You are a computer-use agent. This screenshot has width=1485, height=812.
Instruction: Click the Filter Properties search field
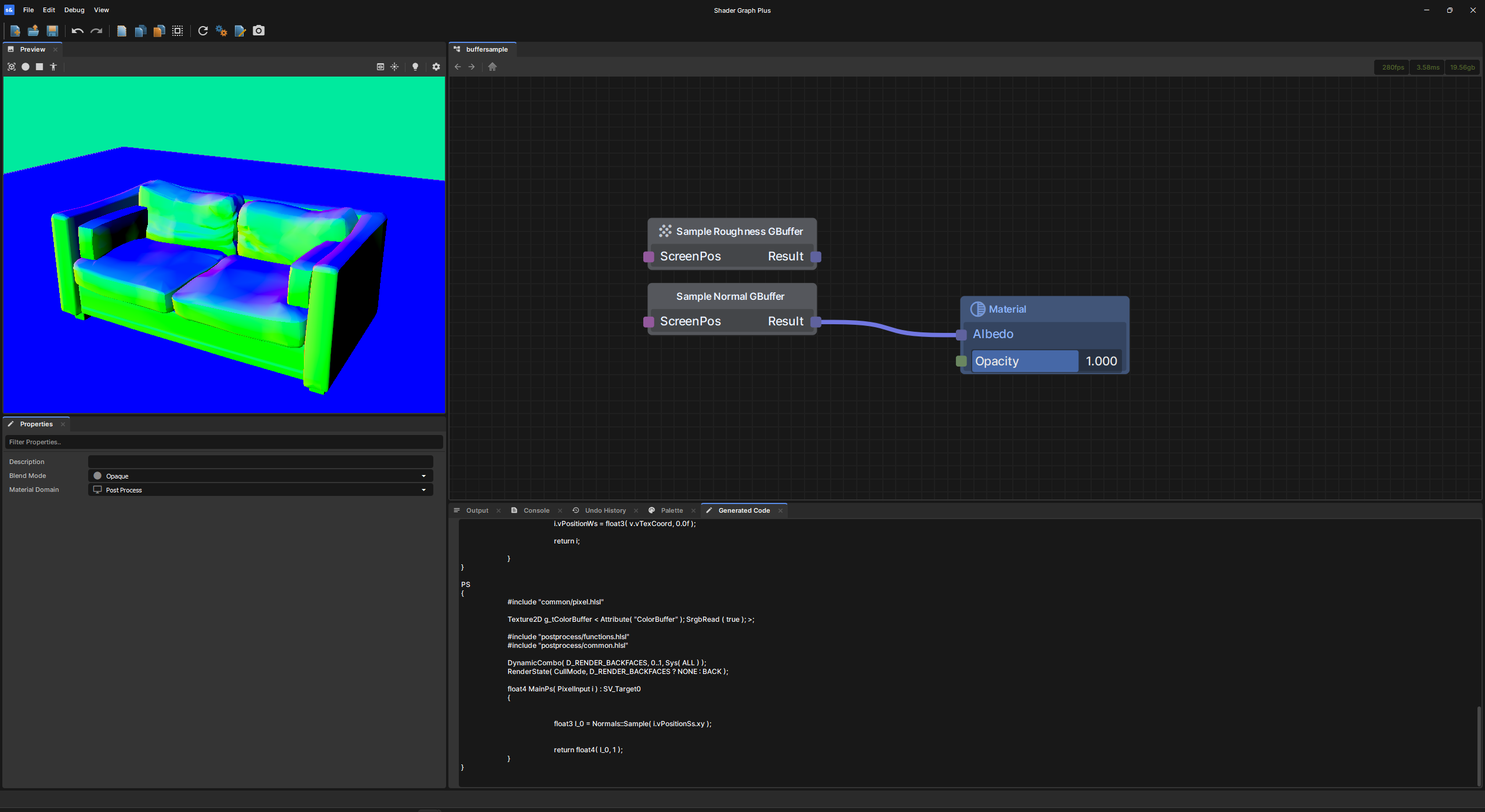coord(224,442)
